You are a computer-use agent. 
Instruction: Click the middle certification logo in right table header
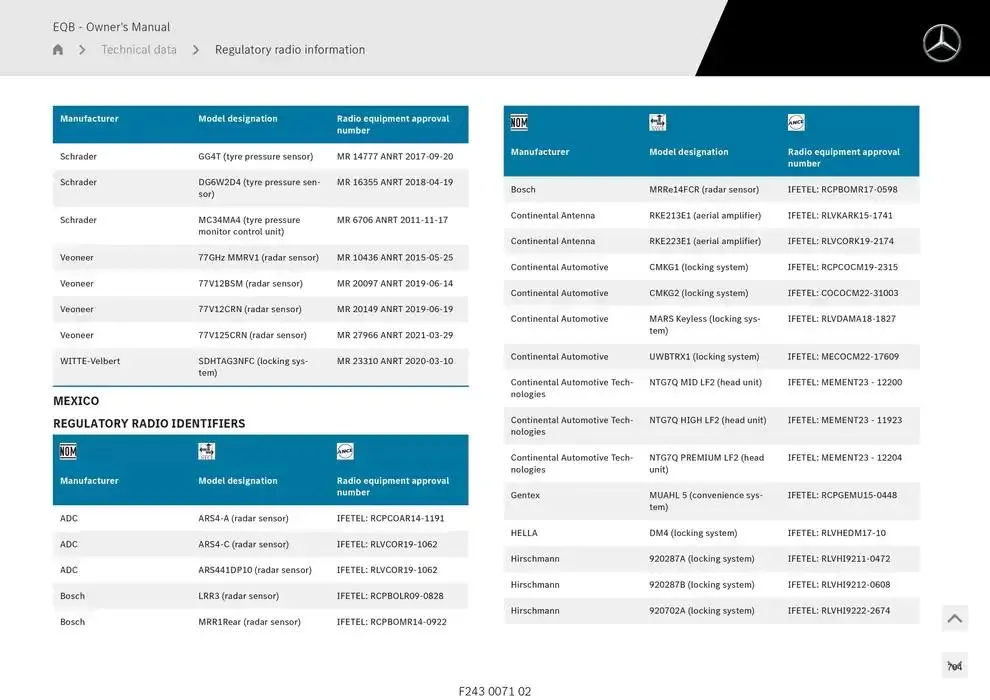[657, 122]
